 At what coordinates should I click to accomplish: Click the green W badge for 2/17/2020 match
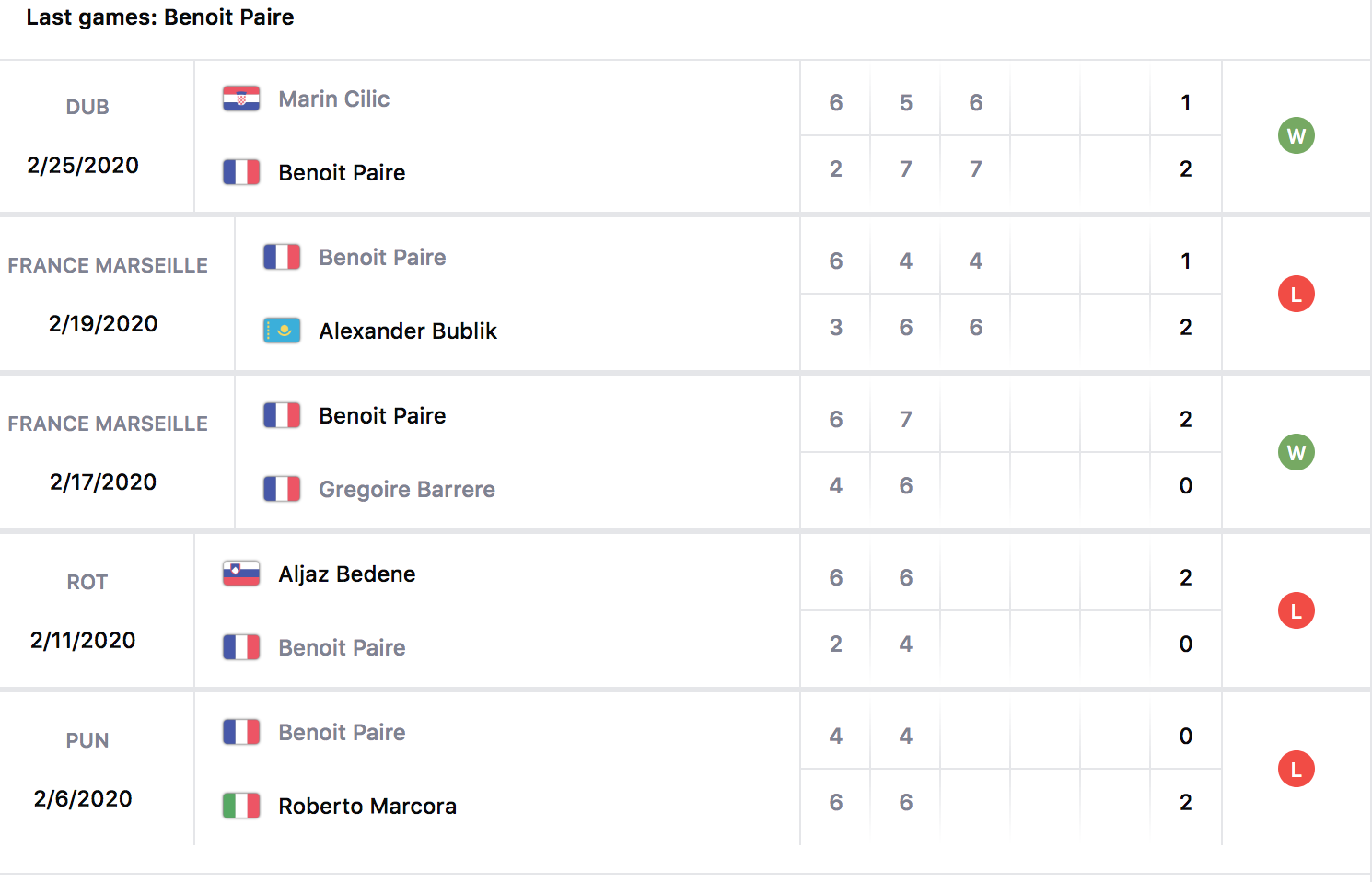(1296, 453)
